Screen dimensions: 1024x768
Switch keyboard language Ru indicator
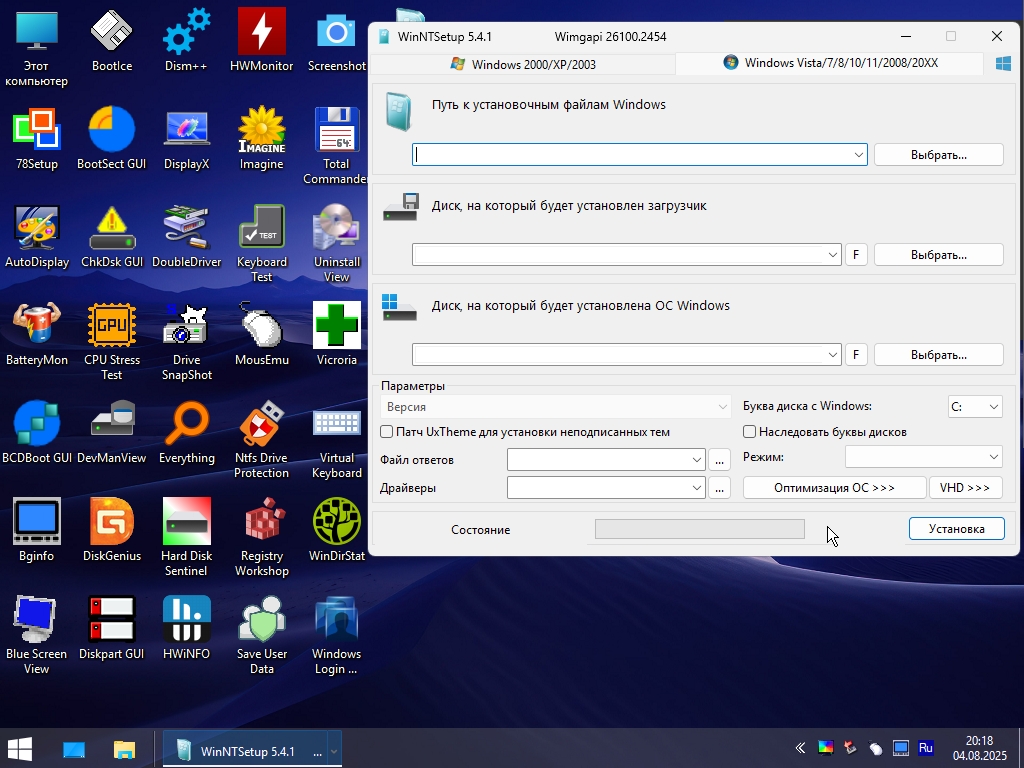click(x=925, y=748)
